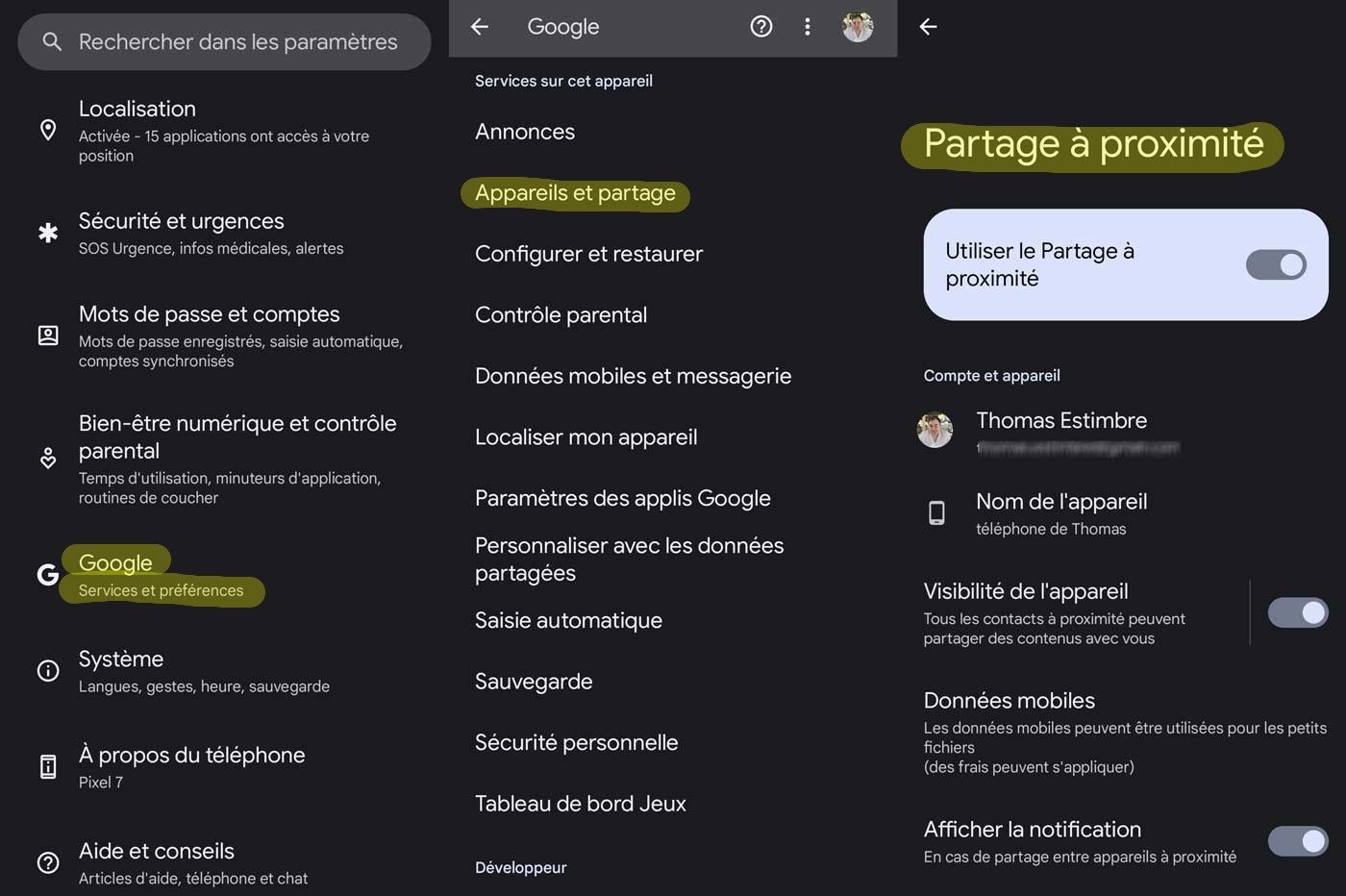Click the Système info icon
Viewport: 1346px width, 896px height.
[48, 671]
